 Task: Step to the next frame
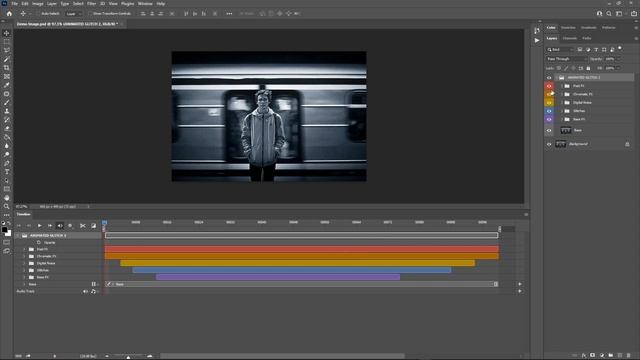pyautogui.click(x=50, y=226)
